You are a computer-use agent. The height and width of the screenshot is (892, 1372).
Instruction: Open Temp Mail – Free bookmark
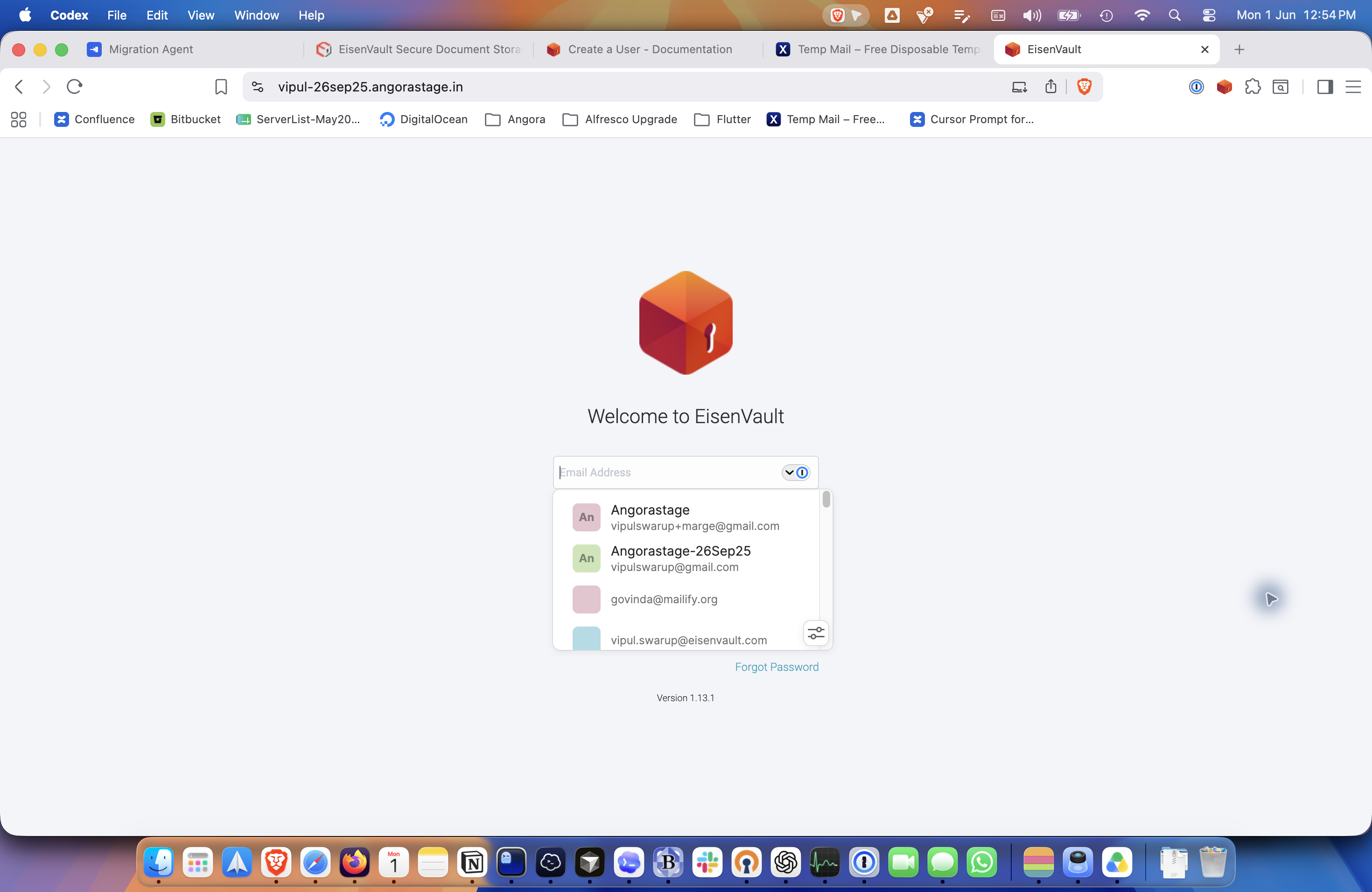(826, 119)
